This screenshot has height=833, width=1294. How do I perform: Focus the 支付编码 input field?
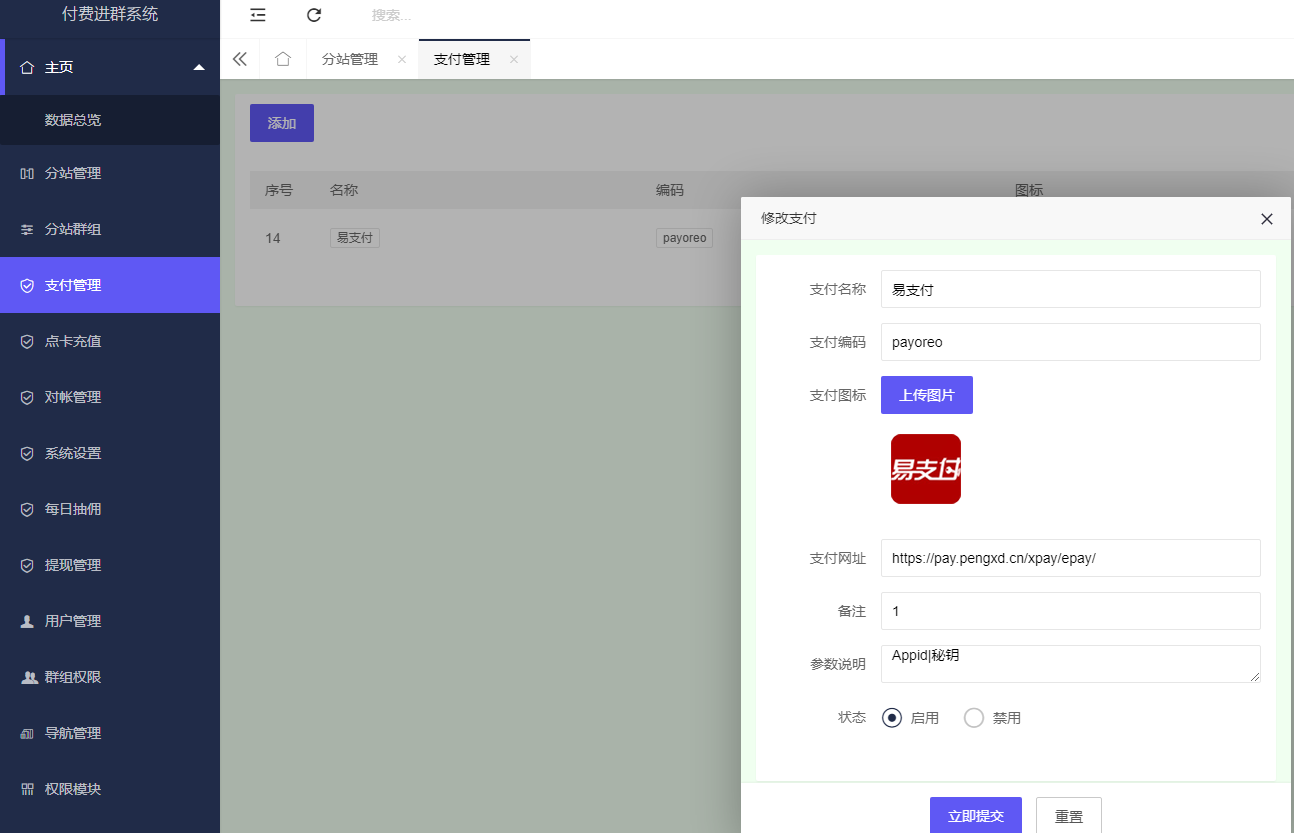1071,342
